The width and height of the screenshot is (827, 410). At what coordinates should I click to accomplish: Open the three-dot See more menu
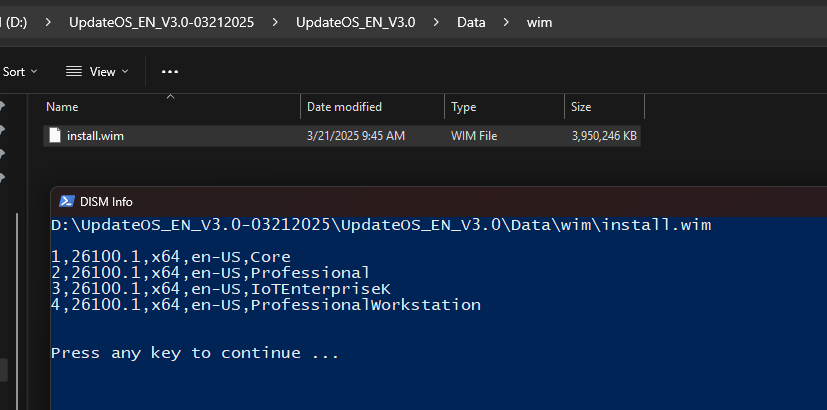coord(170,72)
